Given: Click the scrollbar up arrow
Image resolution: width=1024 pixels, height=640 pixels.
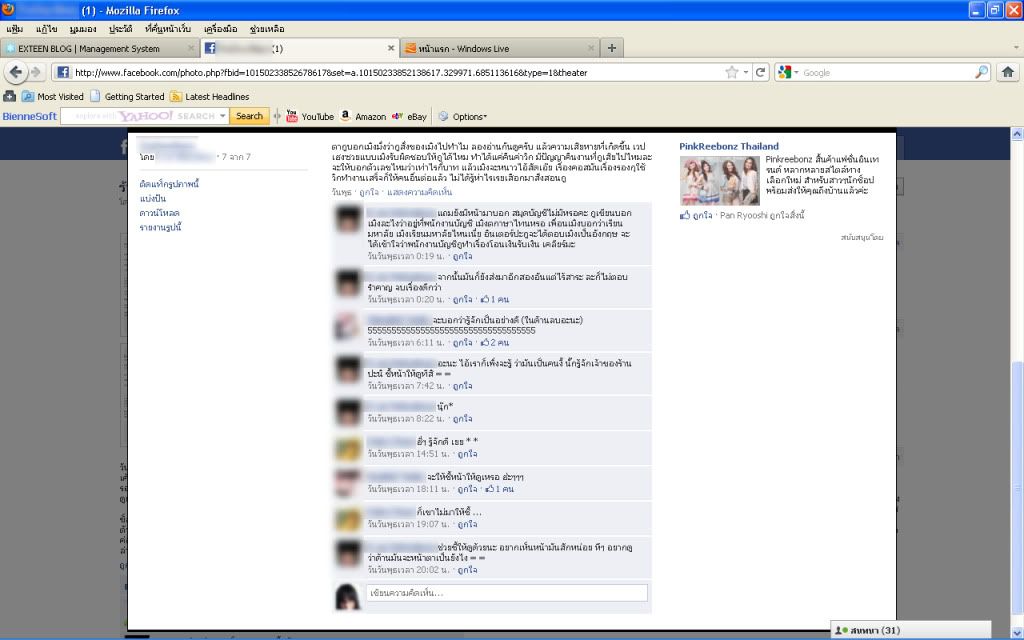Looking at the screenshot, I should 1017,134.
